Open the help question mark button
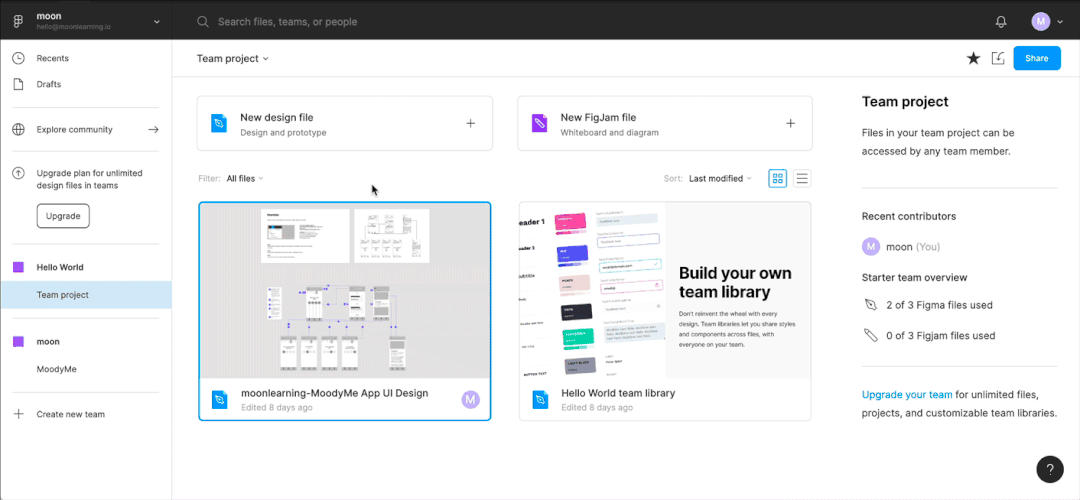 click(1049, 469)
